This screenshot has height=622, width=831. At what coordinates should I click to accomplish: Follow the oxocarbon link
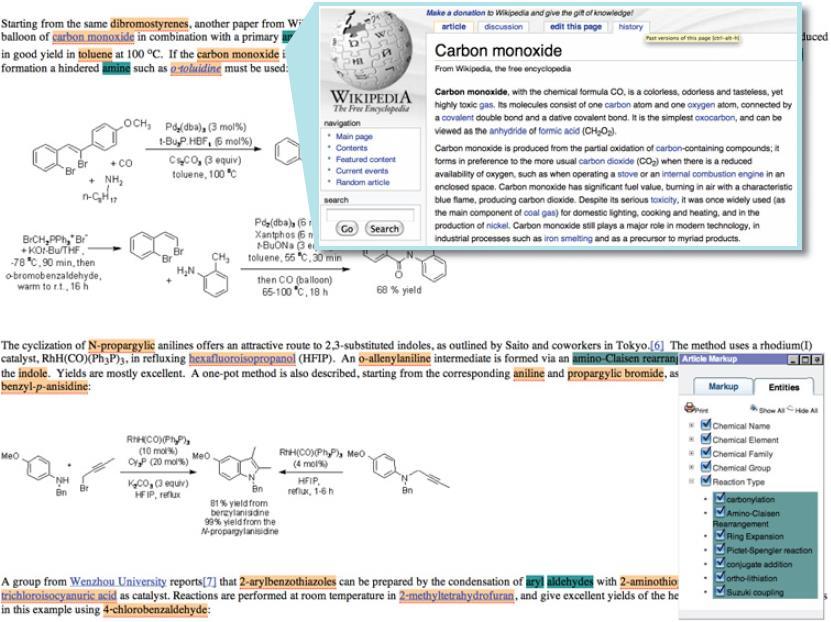point(713,118)
